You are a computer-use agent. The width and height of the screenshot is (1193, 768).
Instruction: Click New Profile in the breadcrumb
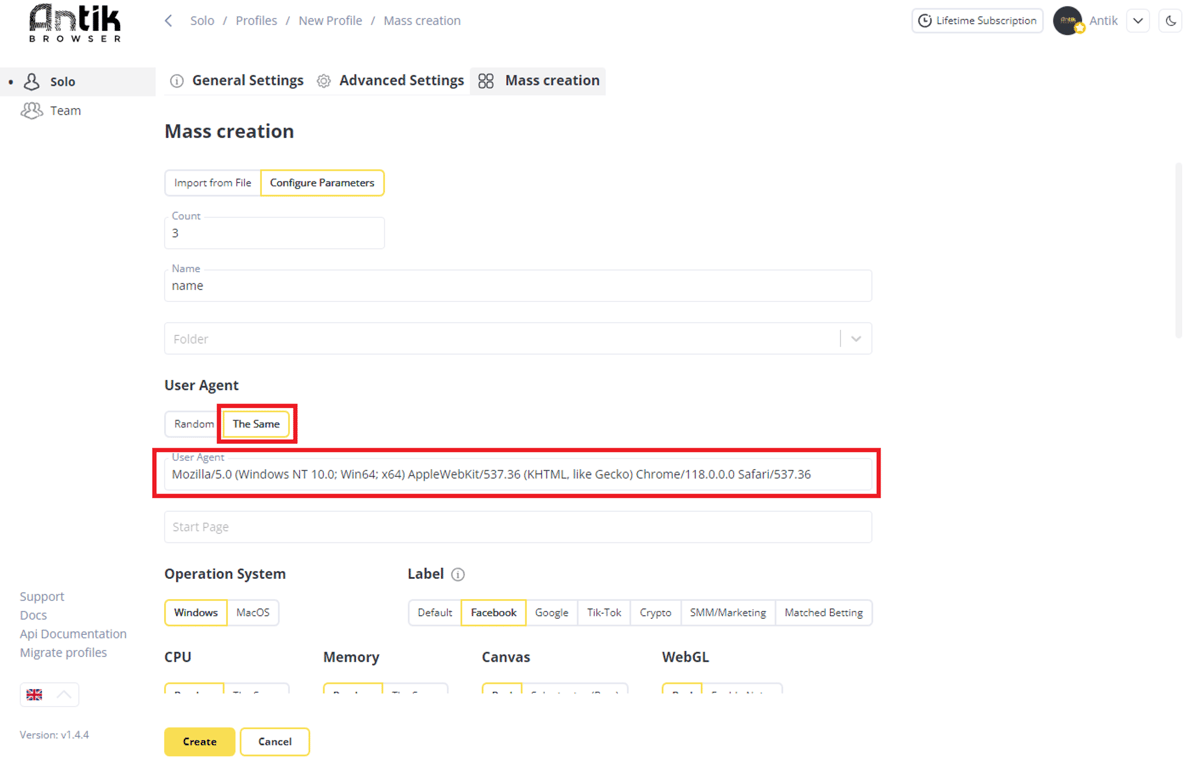tap(330, 21)
